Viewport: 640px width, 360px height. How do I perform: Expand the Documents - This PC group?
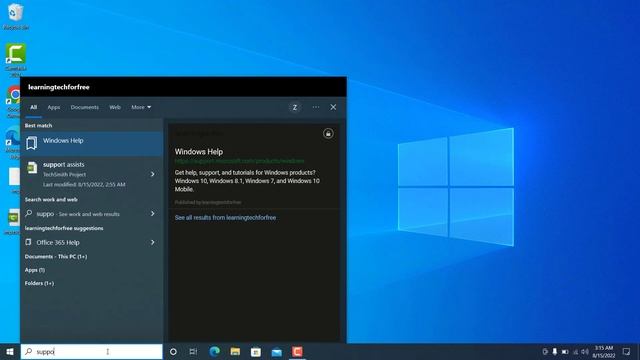pyautogui.click(x=56, y=257)
